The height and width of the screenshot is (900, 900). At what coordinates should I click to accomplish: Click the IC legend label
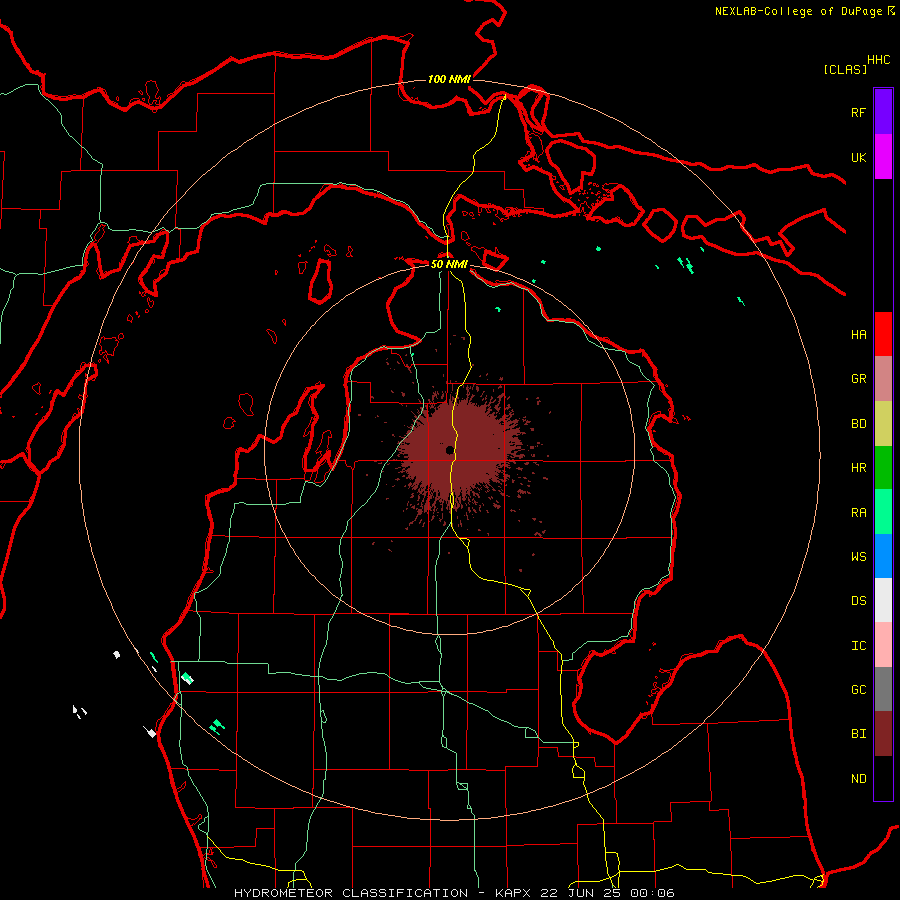tap(858, 646)
